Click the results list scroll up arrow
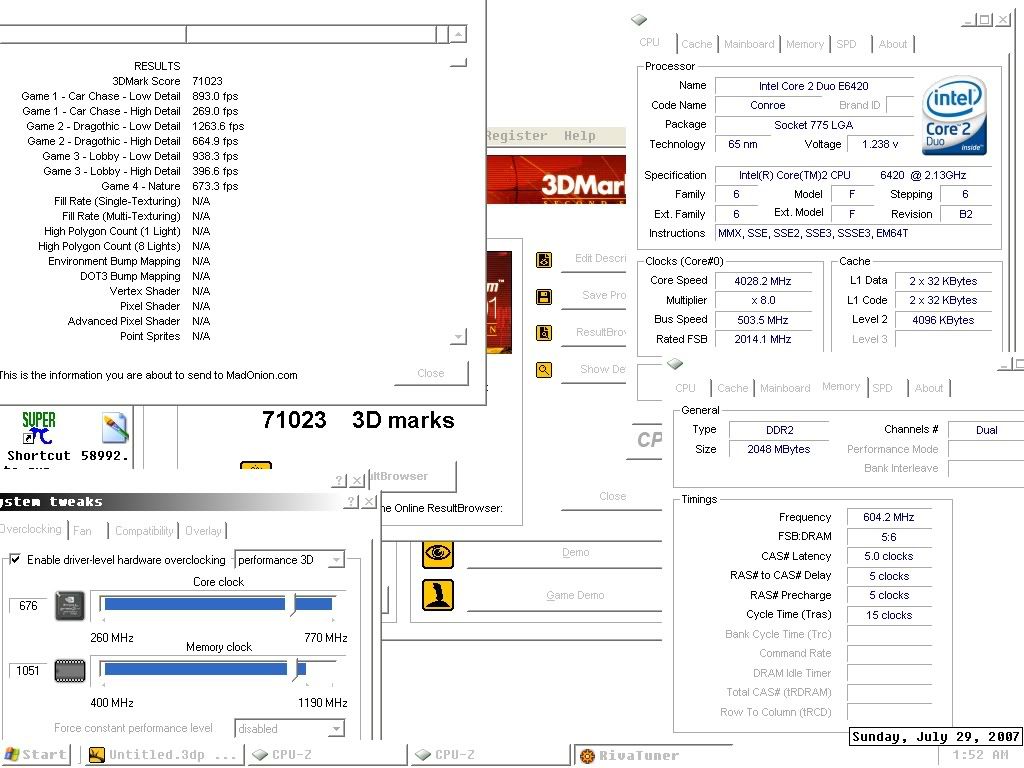The image size is (1024, 768). tap(459, 34)
